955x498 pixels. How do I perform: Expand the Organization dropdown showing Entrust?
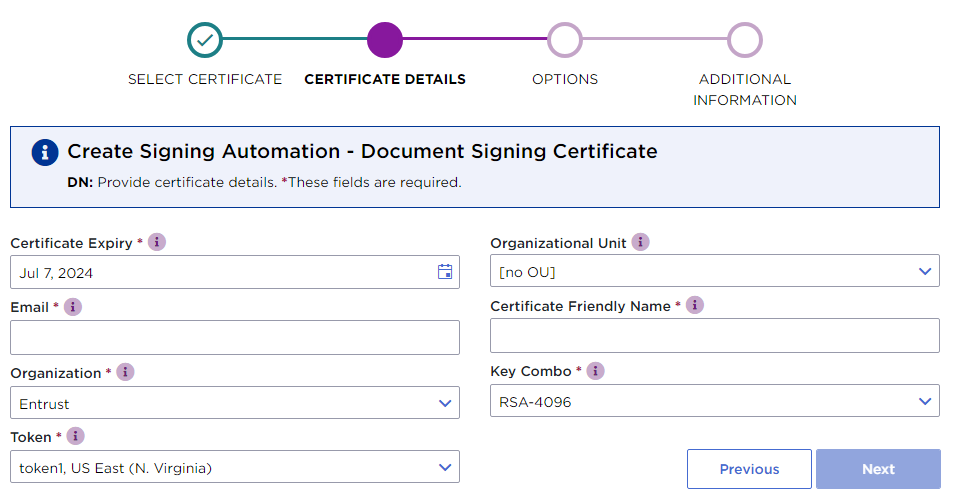235,403
